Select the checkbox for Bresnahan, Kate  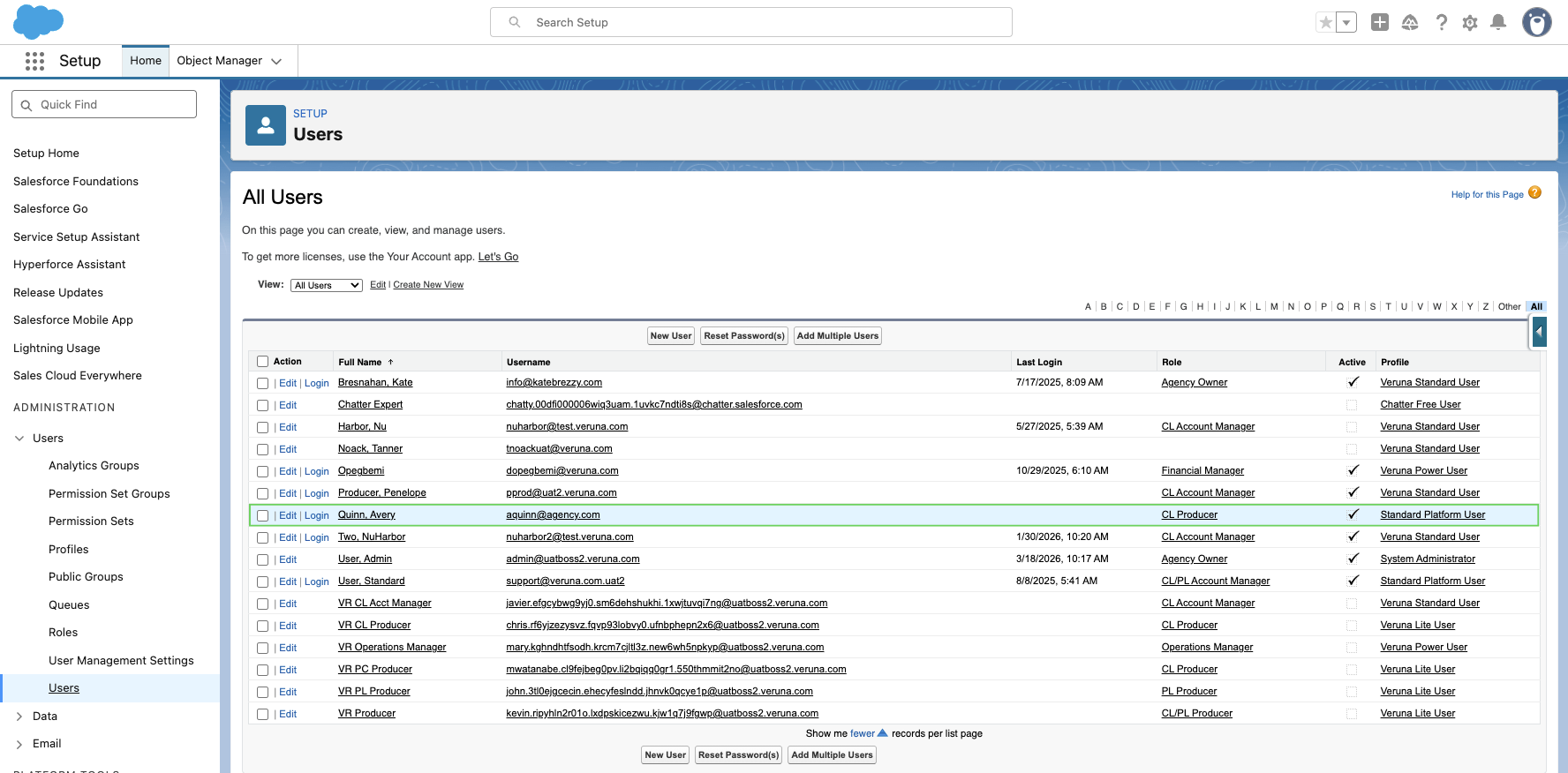(x=262, y=383)
